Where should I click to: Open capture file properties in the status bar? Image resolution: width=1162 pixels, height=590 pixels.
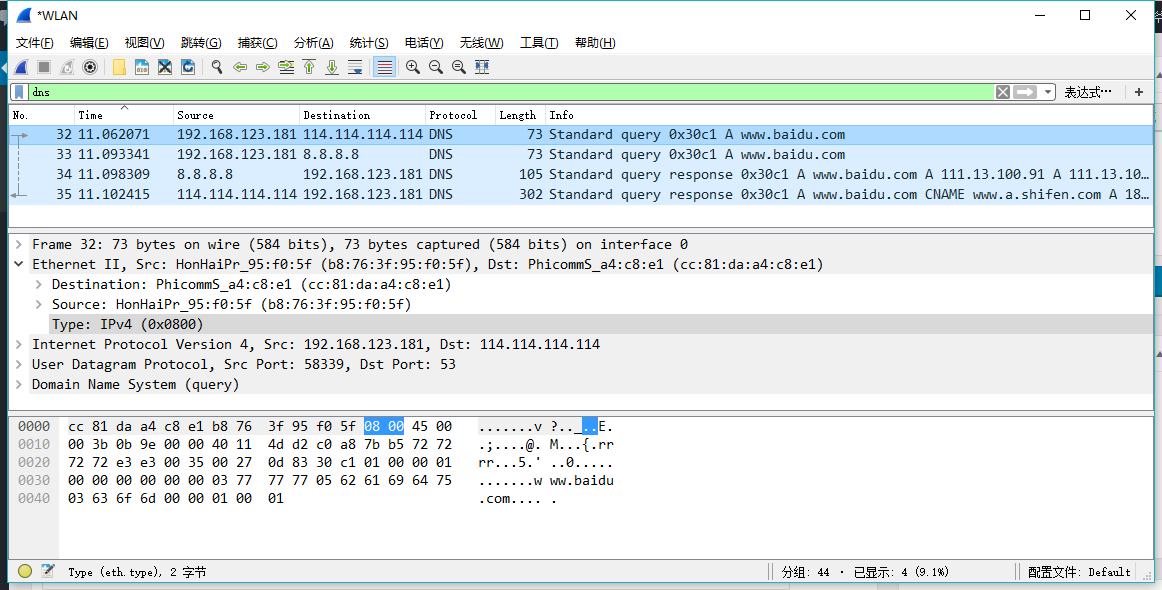[x=48, y=571]
